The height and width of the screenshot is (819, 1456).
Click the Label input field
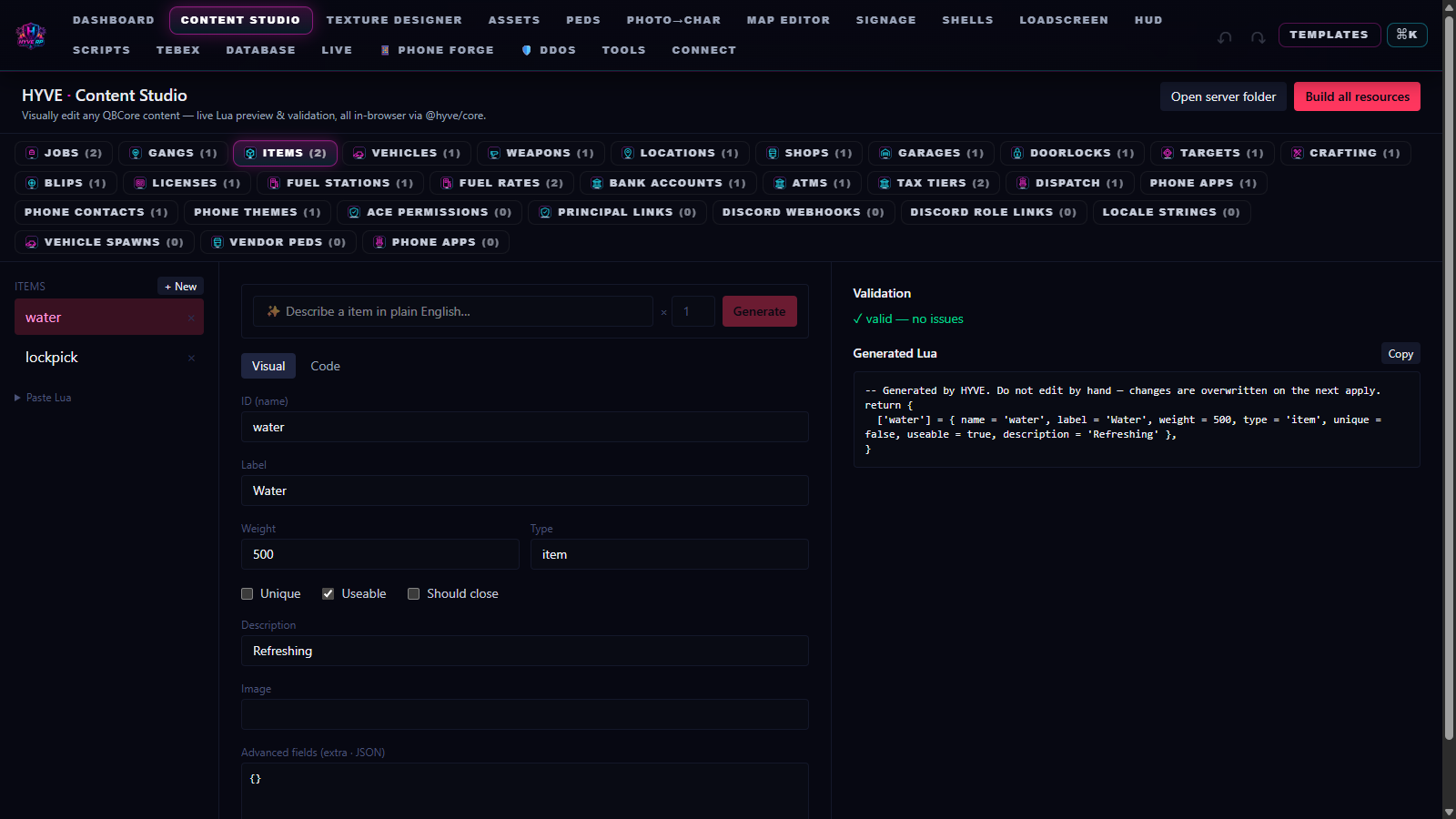point(525,490)
